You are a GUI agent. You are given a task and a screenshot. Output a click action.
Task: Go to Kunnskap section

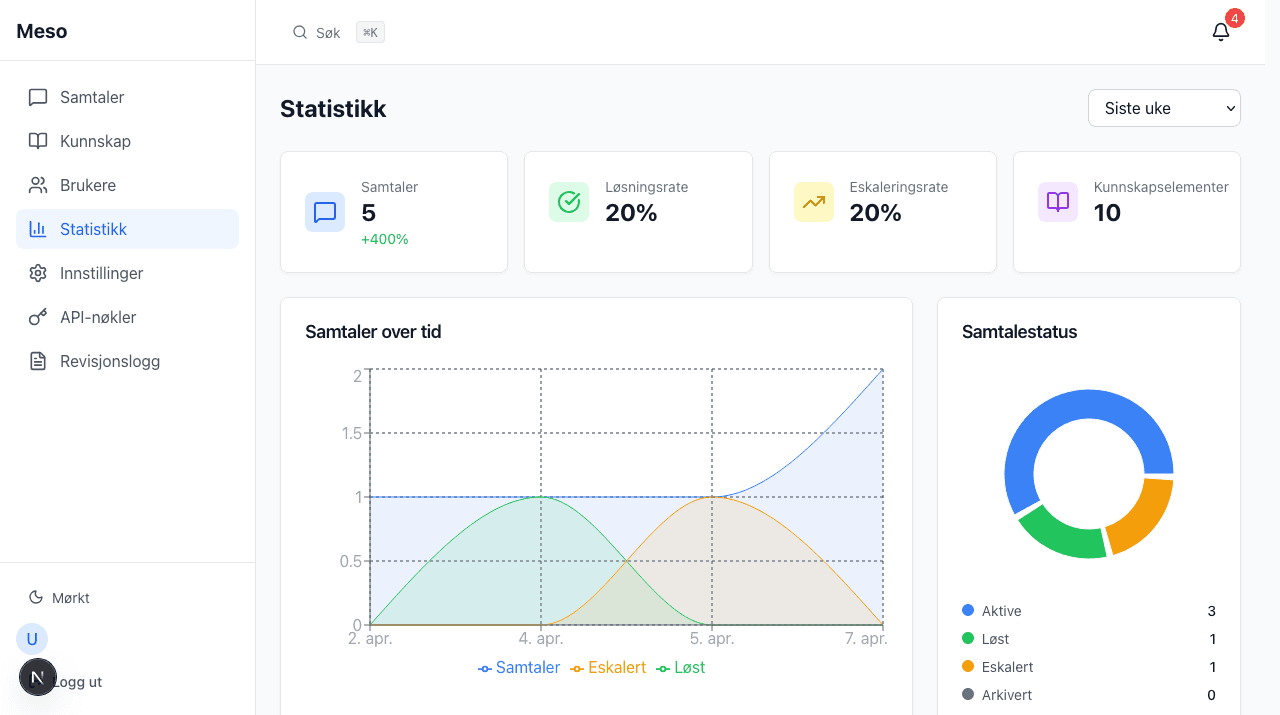[95, 141]
